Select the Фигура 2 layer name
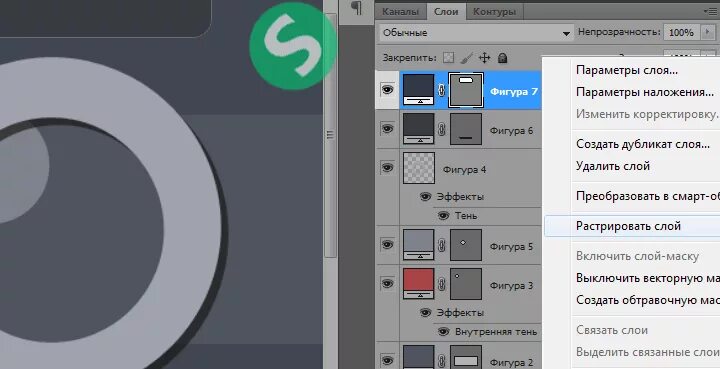Screen dimensions: 720x369 (x=511, y=362)
